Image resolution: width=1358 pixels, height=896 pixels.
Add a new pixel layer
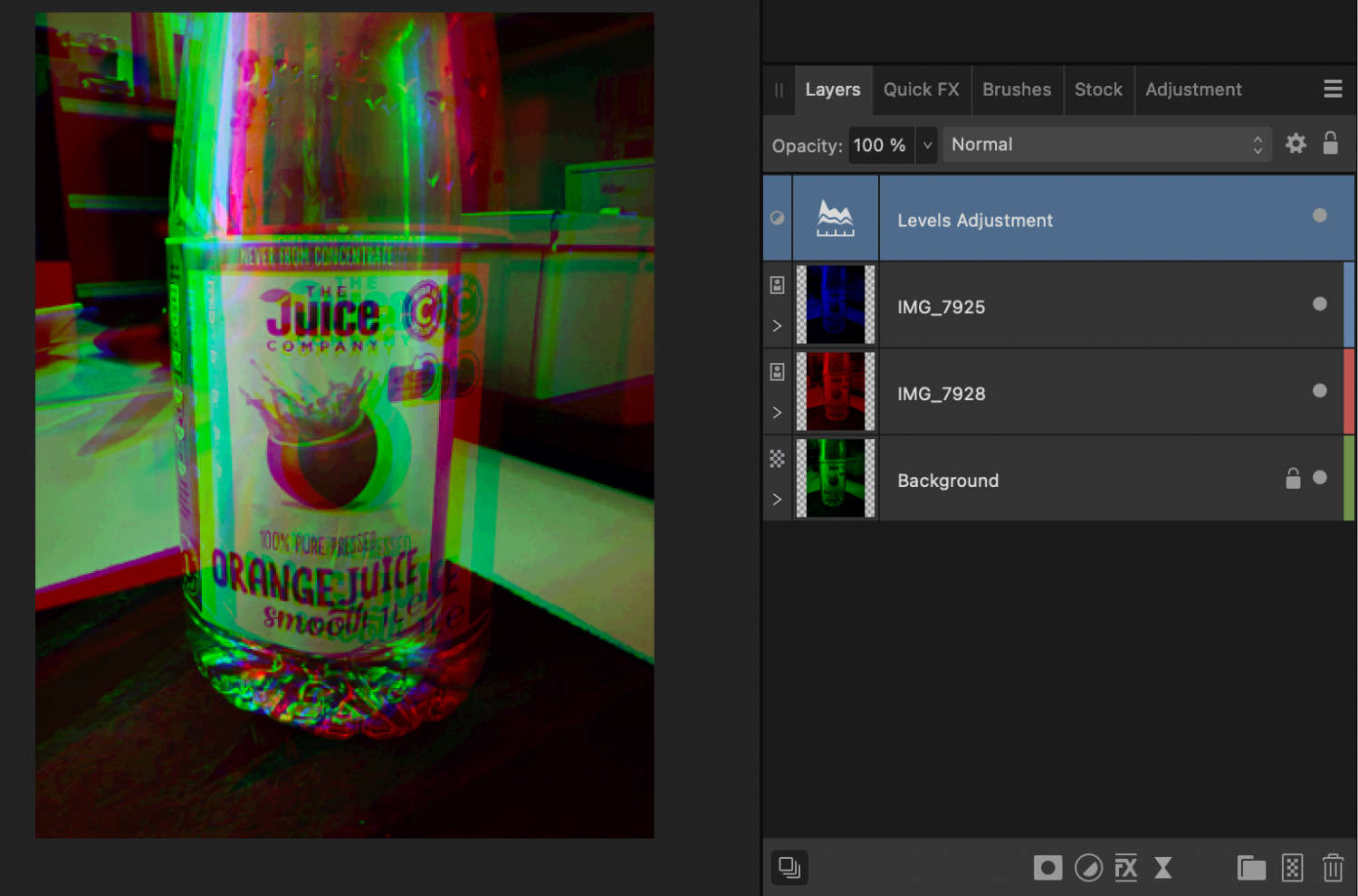pyautogui.click(x=1292, y=868)
